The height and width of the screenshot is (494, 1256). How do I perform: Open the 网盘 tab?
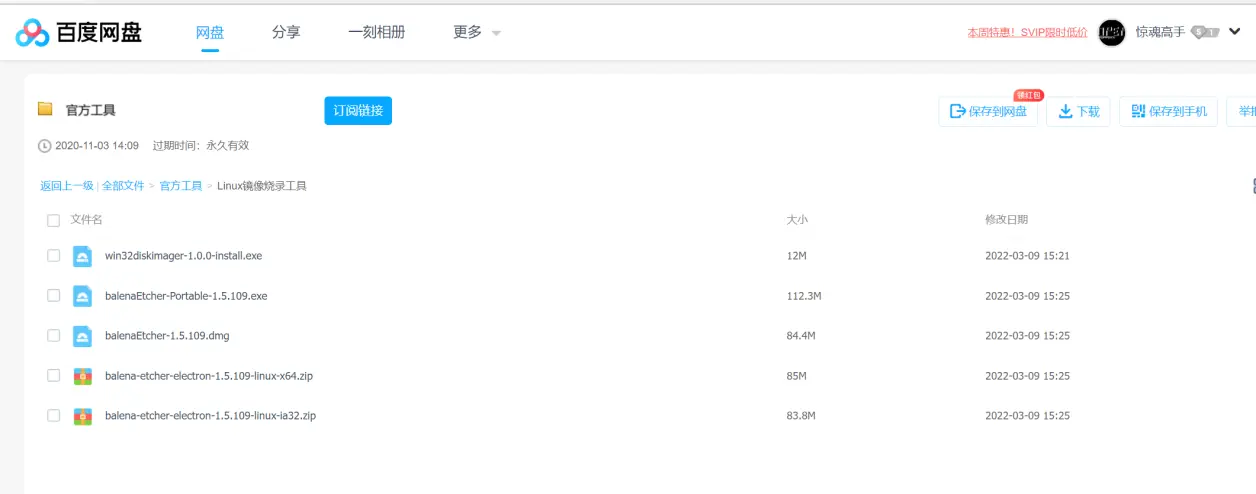(210, 32)
